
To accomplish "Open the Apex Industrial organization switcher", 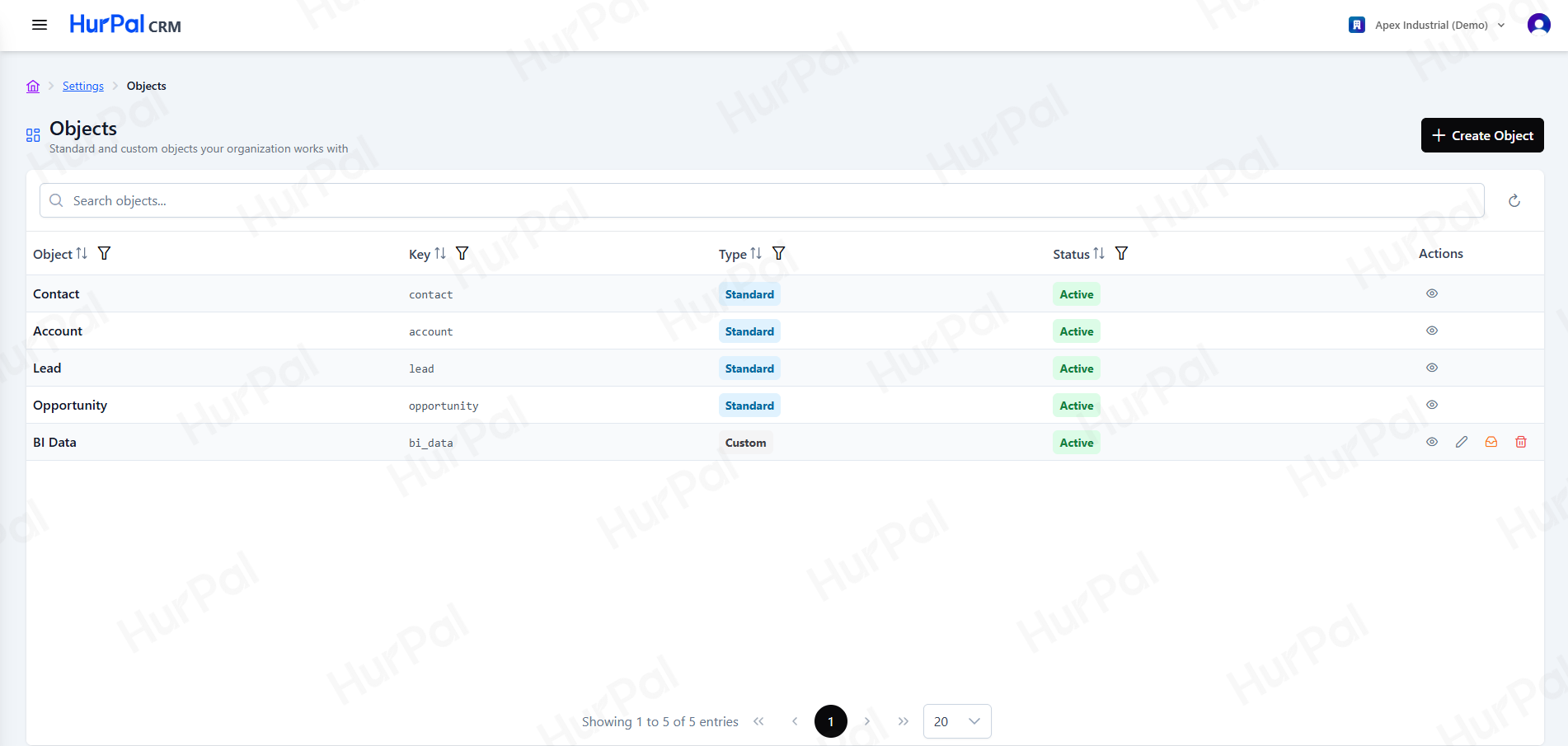I will coord(1427,25).
